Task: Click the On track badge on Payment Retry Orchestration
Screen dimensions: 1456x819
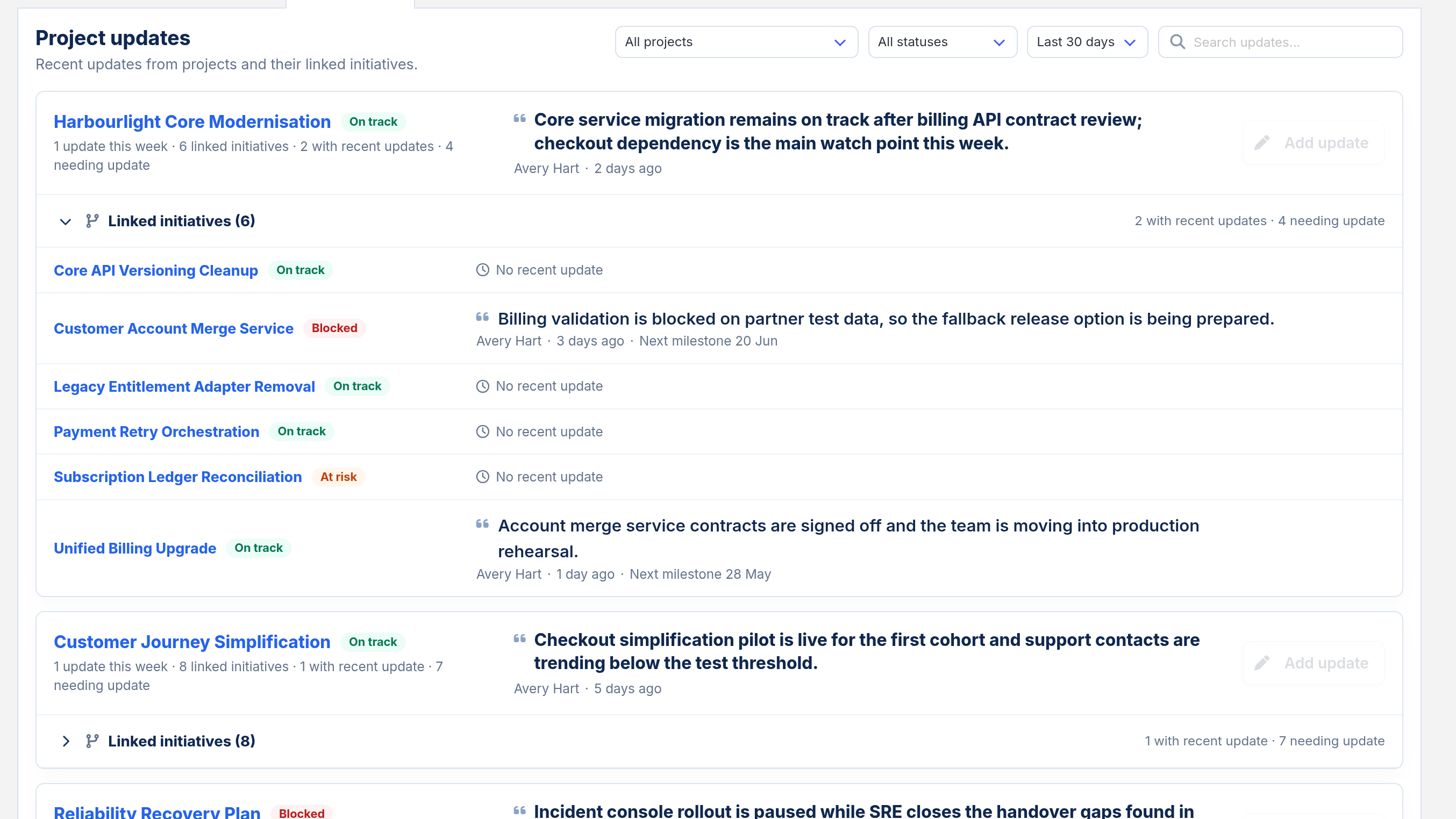Action: 301,432
